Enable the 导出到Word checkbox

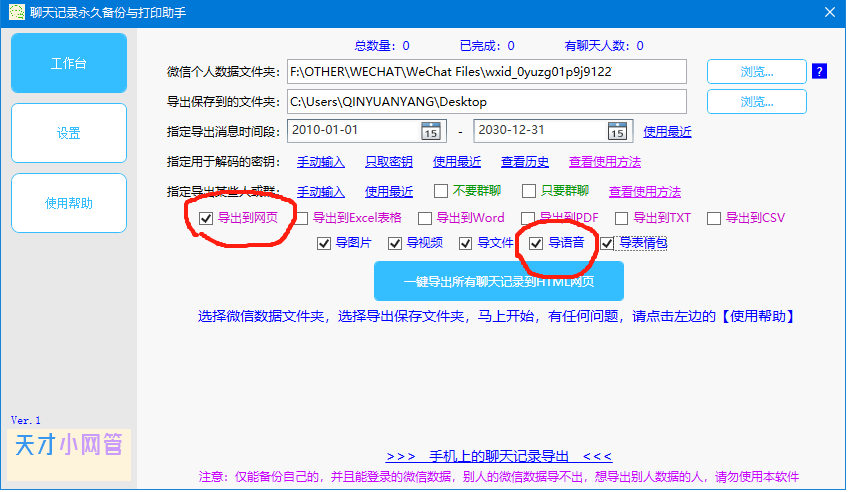pos(425,218)
